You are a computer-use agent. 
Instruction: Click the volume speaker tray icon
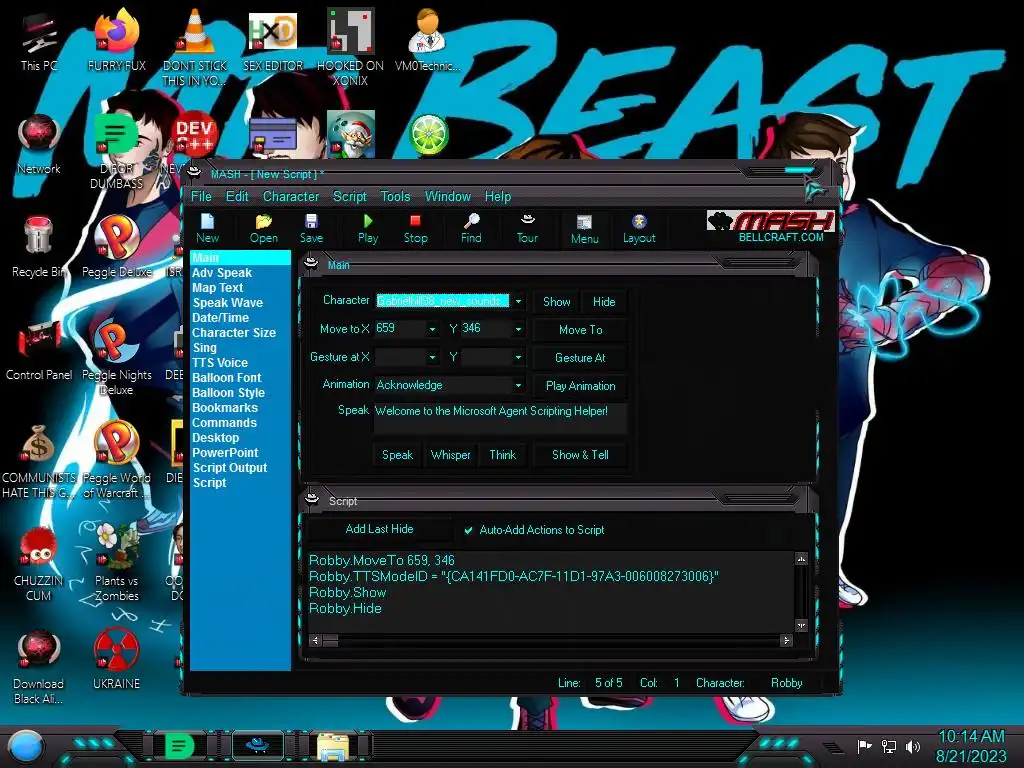[913, 746]
